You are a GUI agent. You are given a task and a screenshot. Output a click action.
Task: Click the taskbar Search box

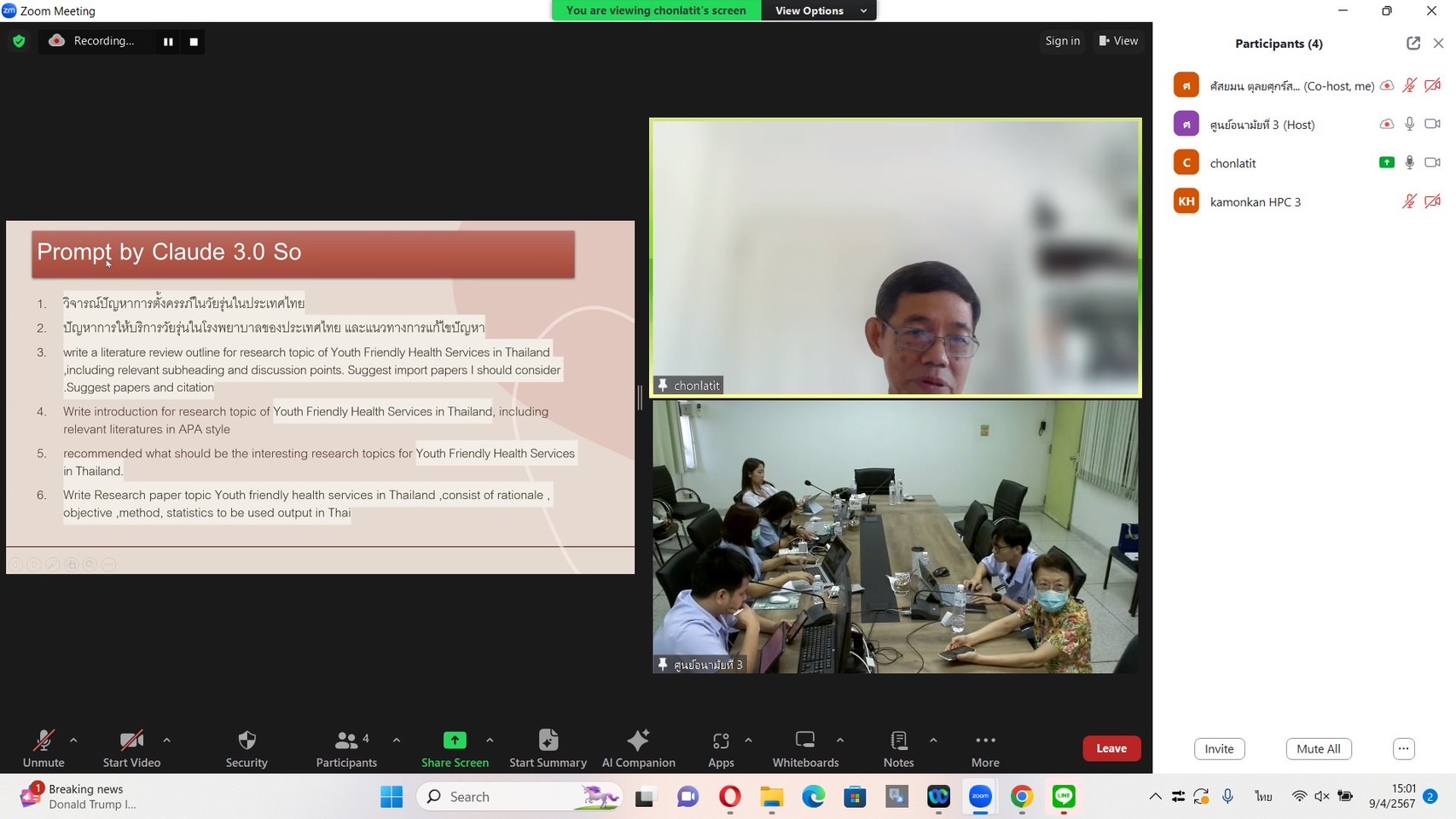(519, 797)
